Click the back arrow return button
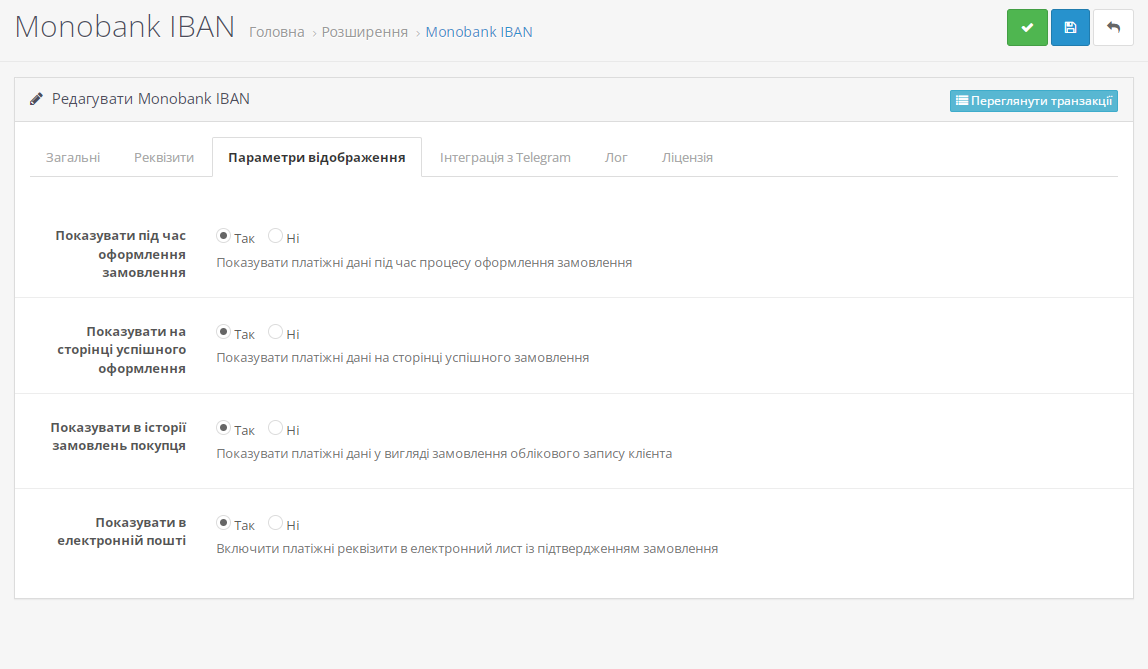 coord(1113,28)
